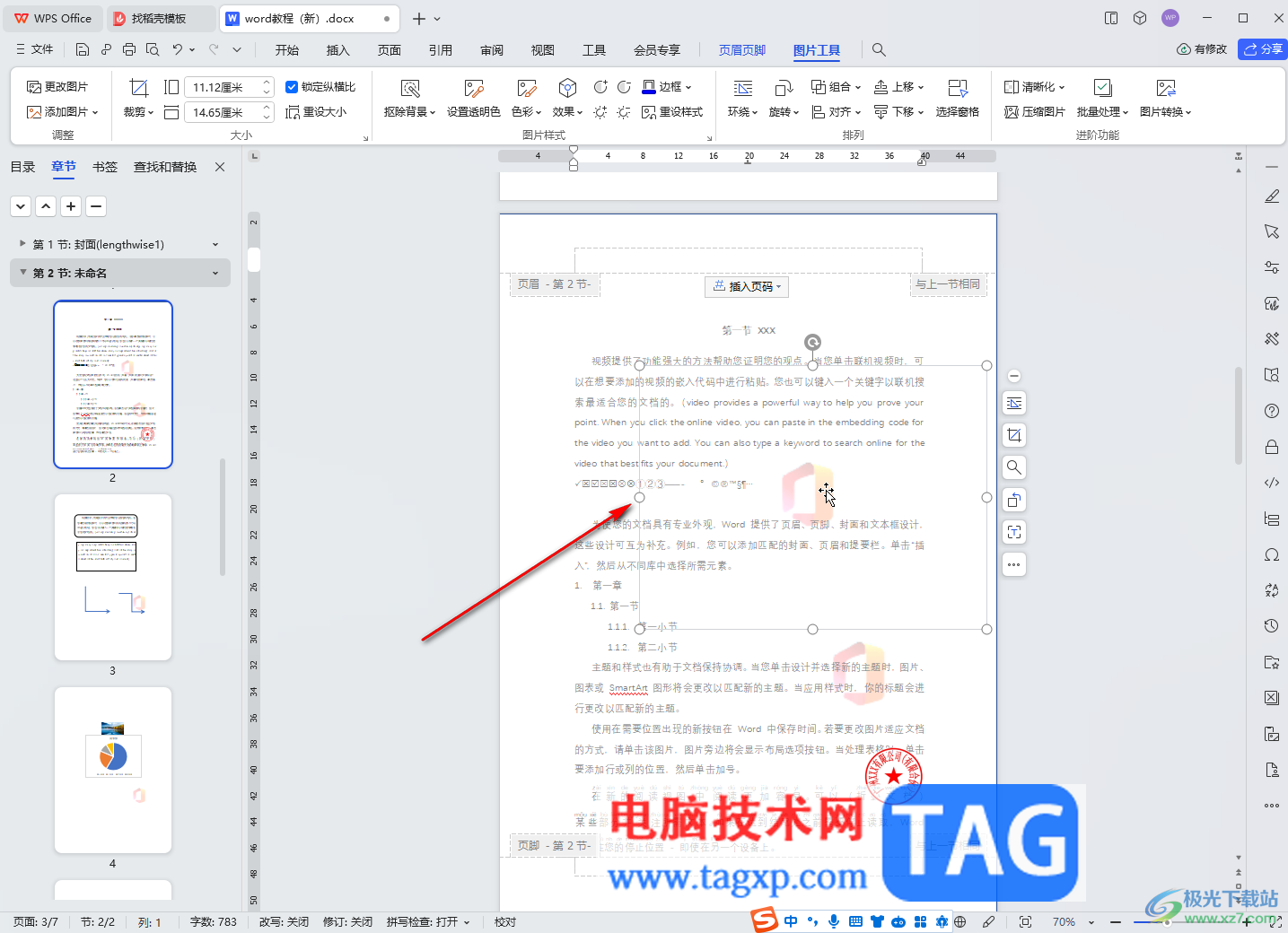
Task: Open the 找稻壳模板 tab
Action: (162, 18)
